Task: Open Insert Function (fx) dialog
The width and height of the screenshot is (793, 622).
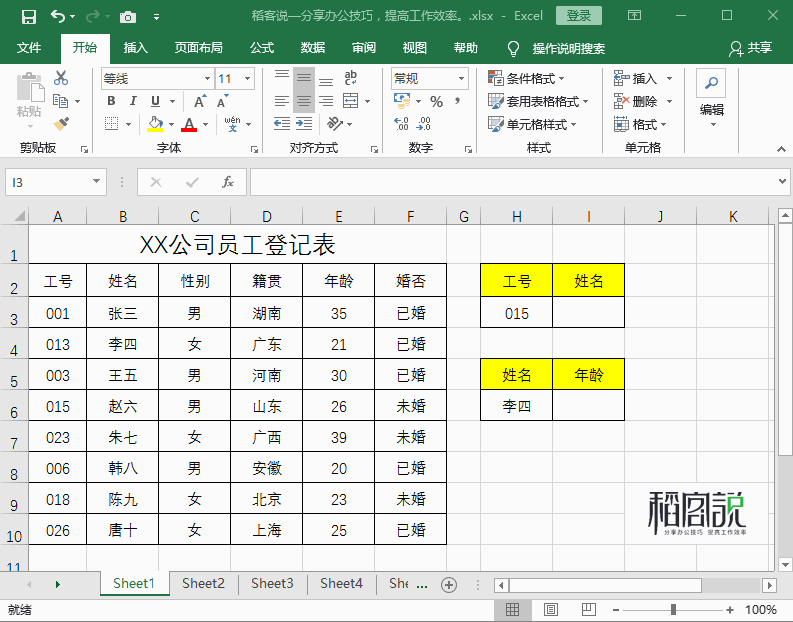Action: coord(228,182)
